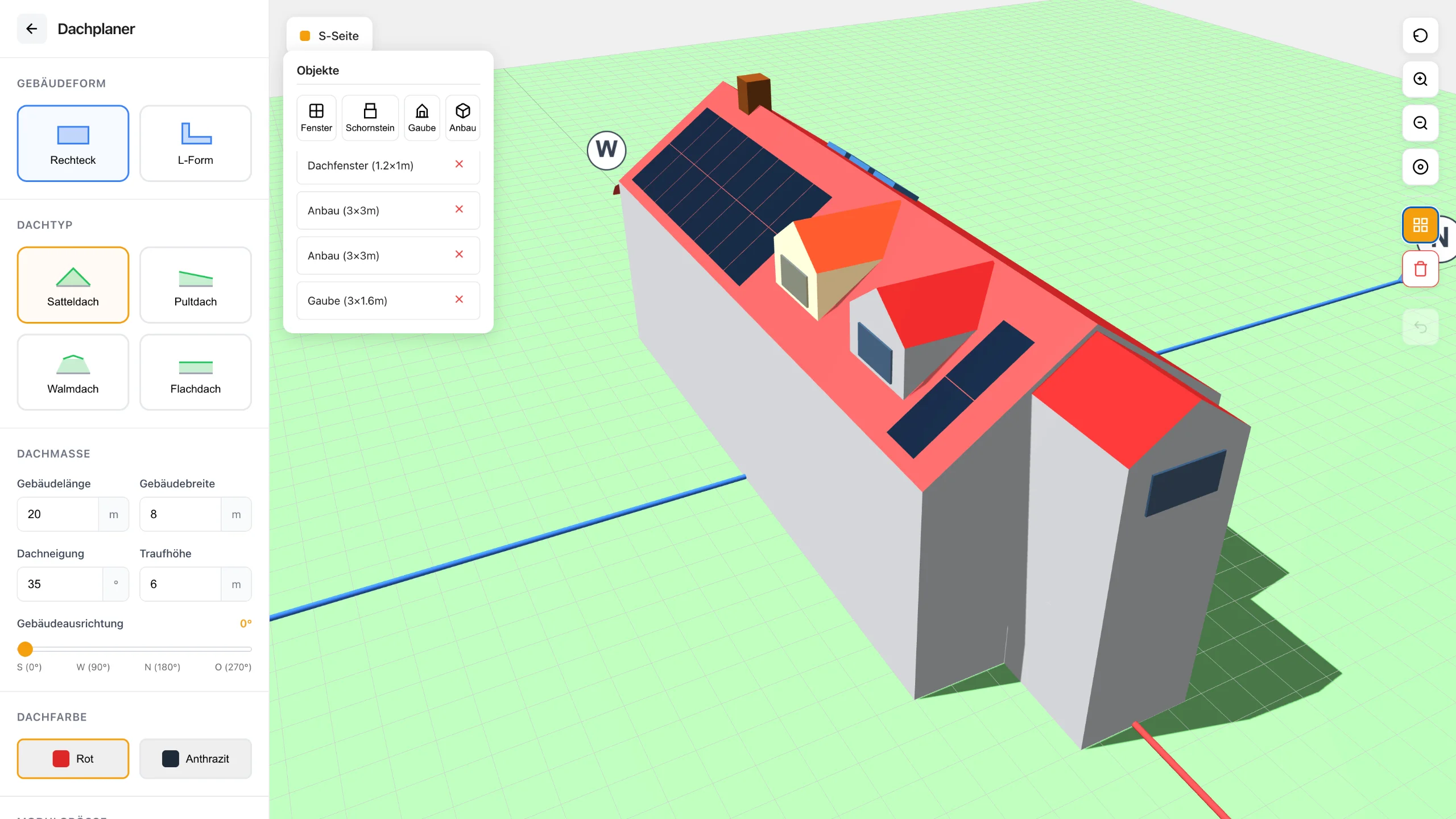Edit the Traufhöhe value field
Viewport: 1456px width, 819px height.
(x=180, y=584)
